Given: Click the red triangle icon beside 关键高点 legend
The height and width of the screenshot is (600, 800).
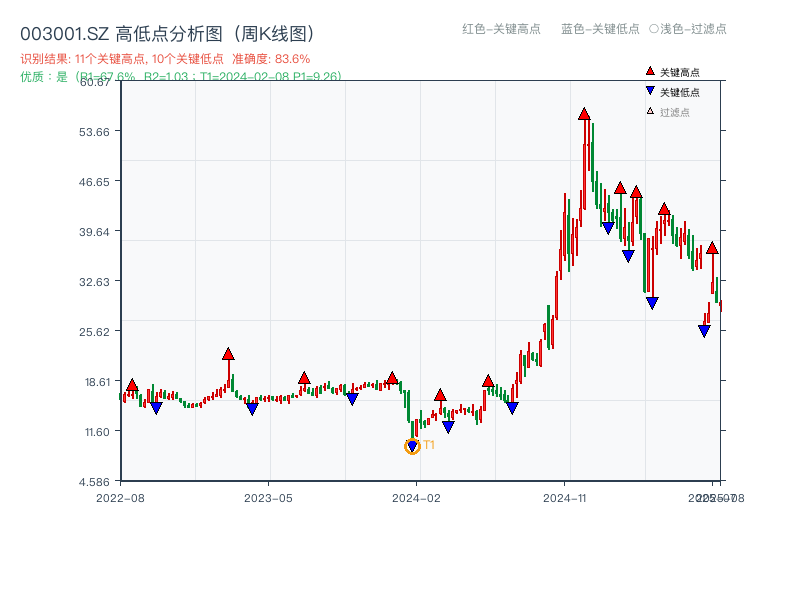Looking at the screenshot, I should (650, 71).
